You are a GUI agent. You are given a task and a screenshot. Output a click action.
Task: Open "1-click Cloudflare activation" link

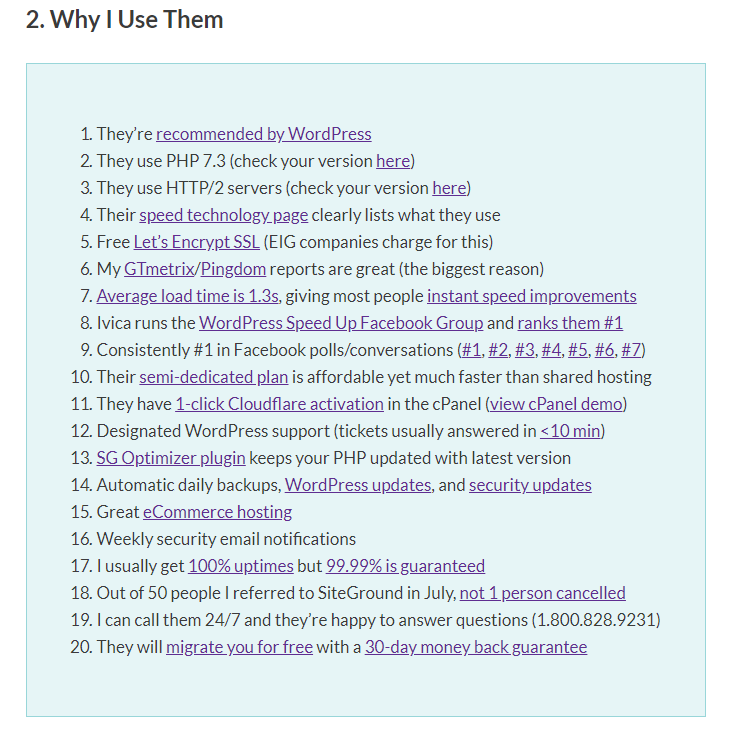279,404
